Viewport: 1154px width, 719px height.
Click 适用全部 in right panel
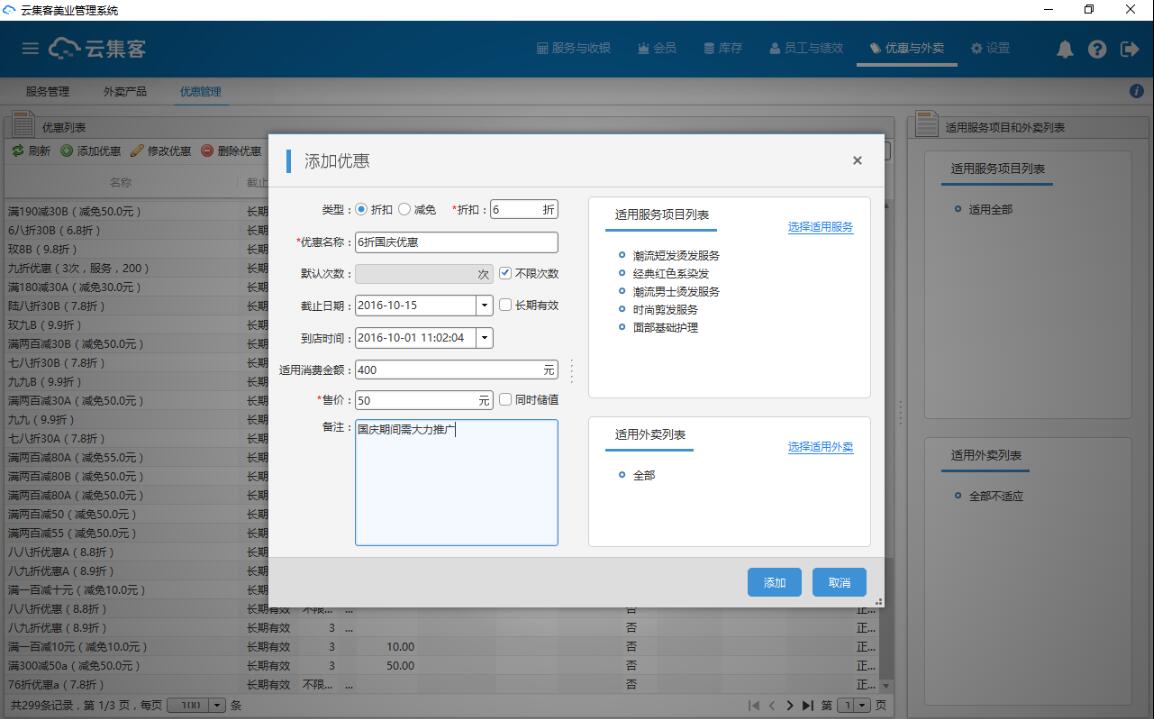coord(991,210)
